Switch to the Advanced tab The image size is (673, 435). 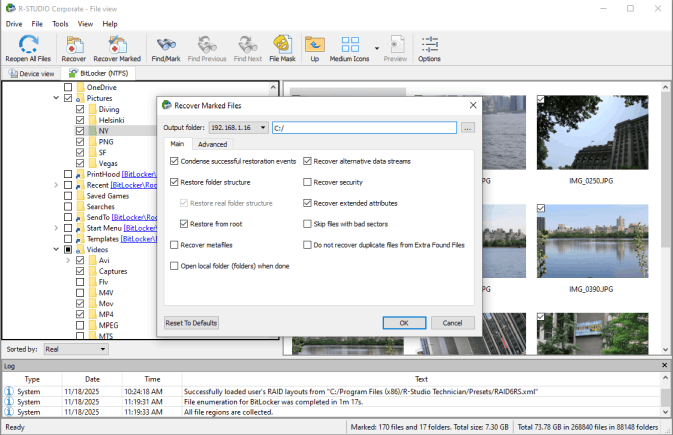pyautogui.click(x=212, y=144)
